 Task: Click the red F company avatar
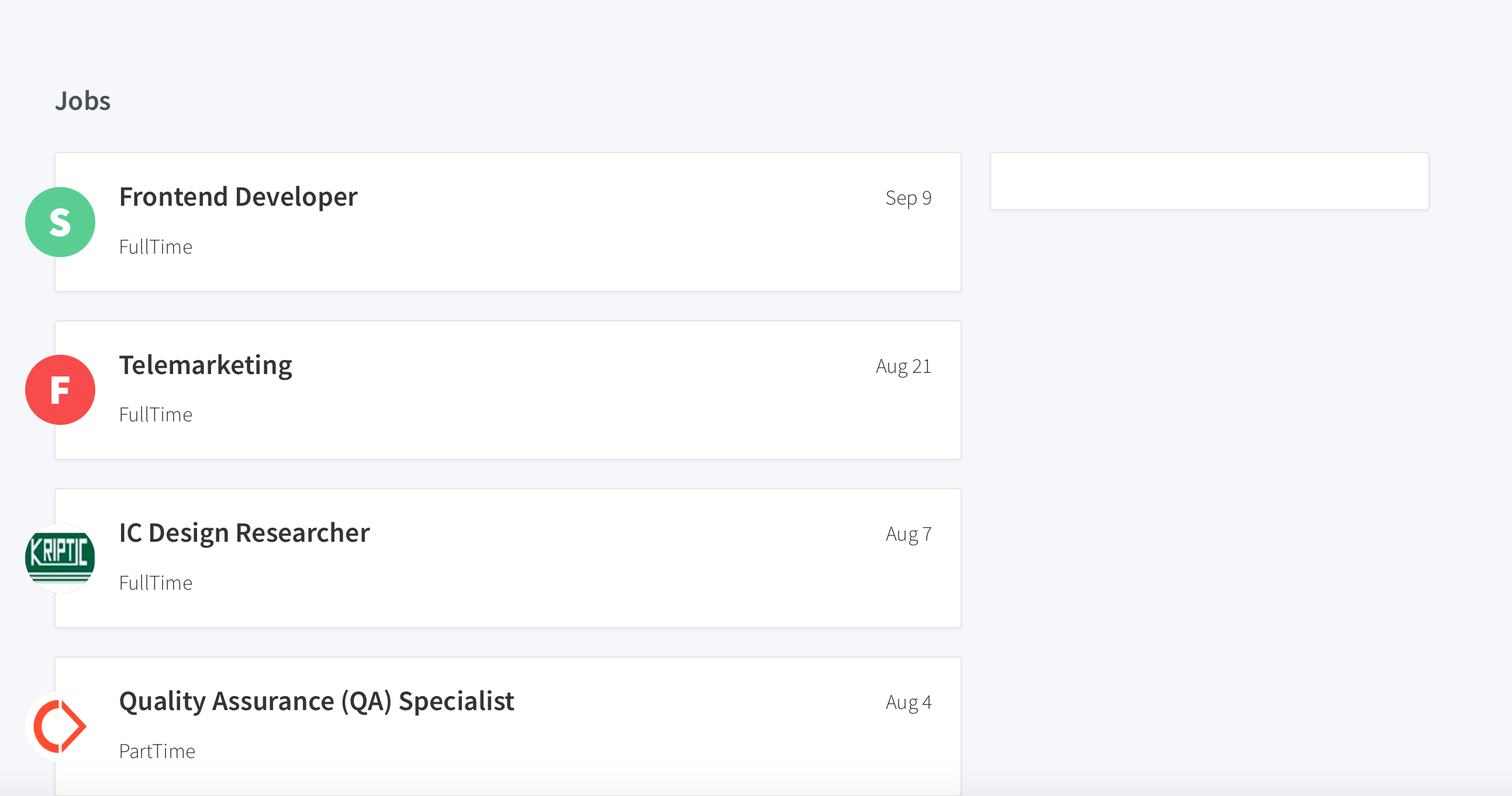pos(60,390)
